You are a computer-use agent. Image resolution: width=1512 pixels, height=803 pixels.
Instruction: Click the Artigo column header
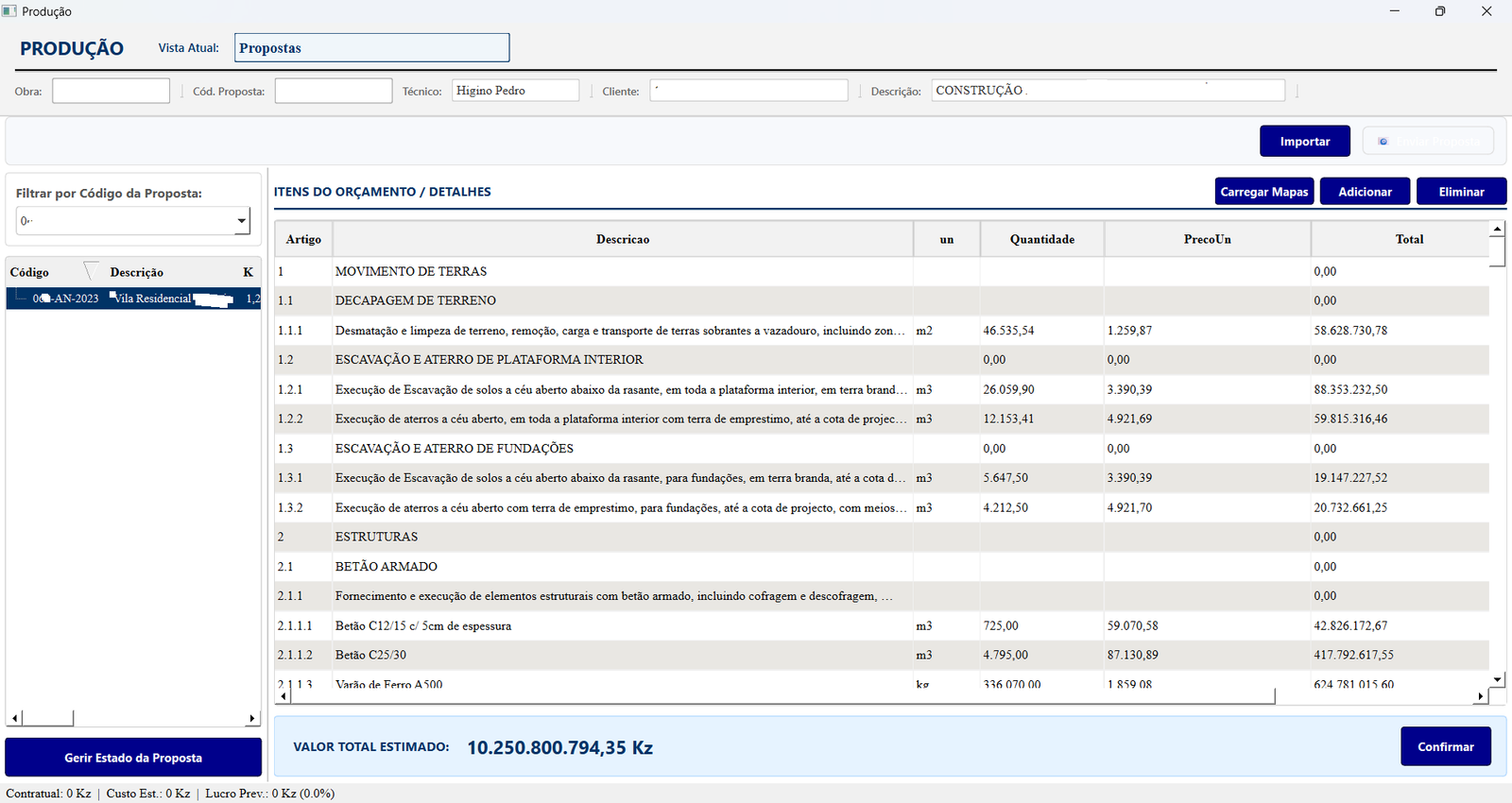point(303,239)
